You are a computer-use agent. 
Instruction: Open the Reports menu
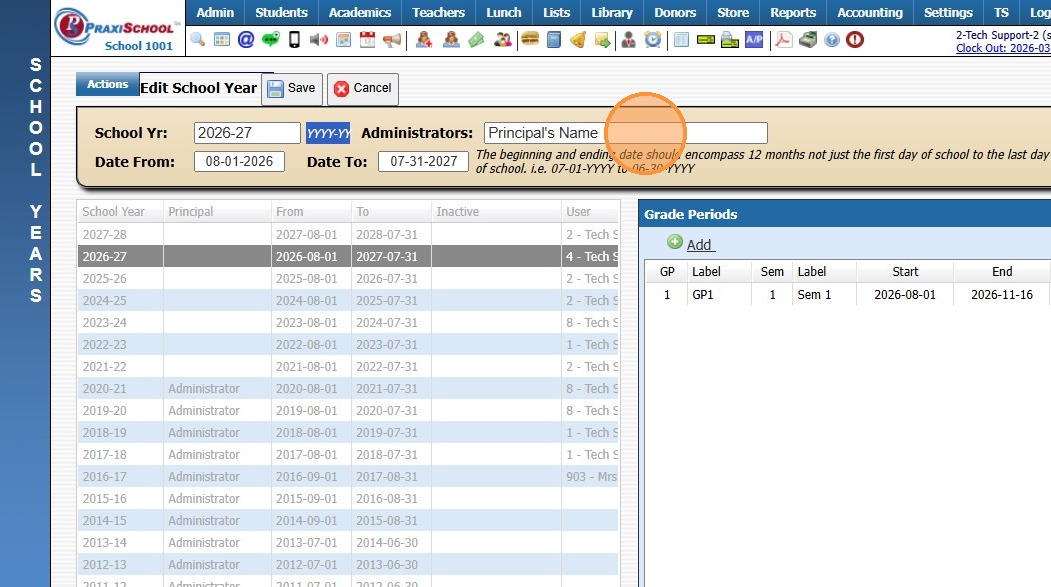point(793,13)
